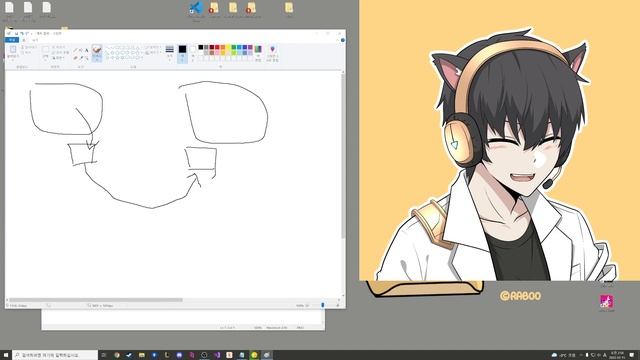Open Task View from the taskbar

click(104, 355)
